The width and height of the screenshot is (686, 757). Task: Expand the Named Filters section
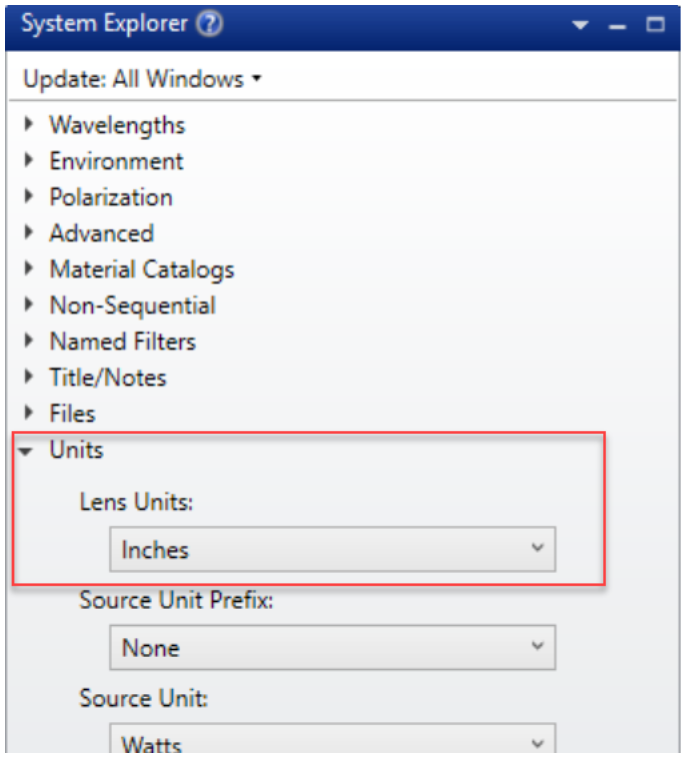30,341
